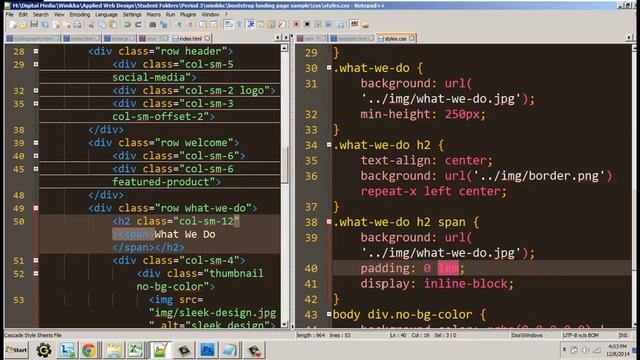Click the Save All toolbar icon
Viewport: 640px width, 360px height.
pyautogui.click(x=45, y=24)
